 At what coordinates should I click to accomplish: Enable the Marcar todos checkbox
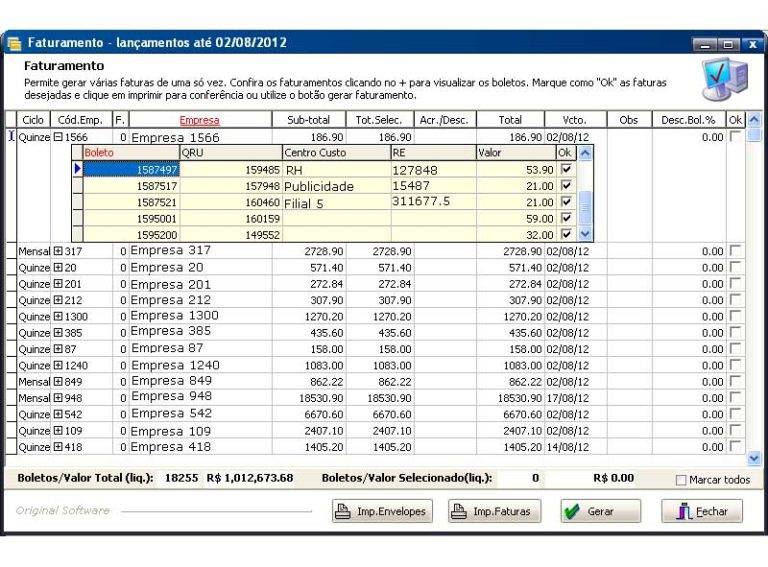(681, 480)
